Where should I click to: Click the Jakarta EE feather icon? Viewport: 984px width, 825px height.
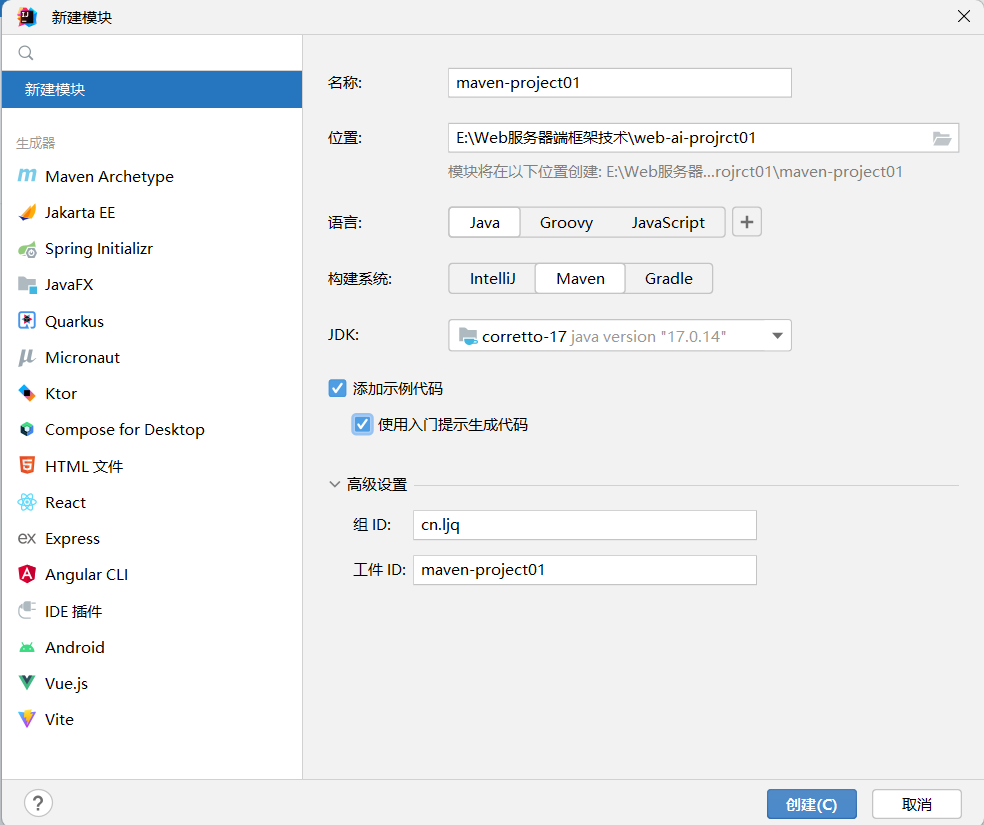(x=27, y=212)
